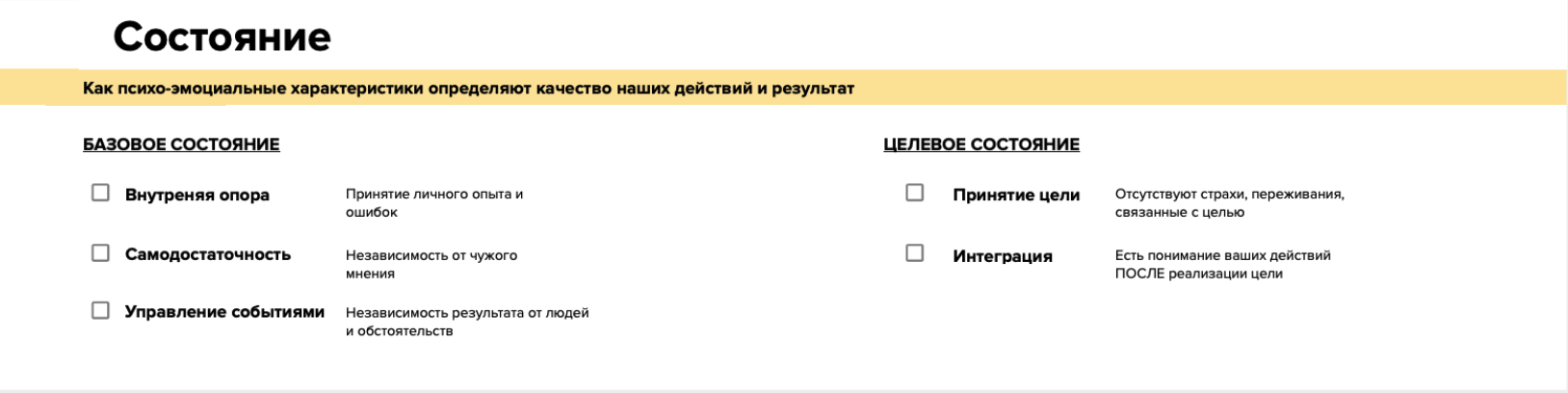The image size is (1568, 393).
Task: Click the ЦЕЛЕВОЕ СОСТОЯНИЕ underlined heading
Action: click(980, 144)
